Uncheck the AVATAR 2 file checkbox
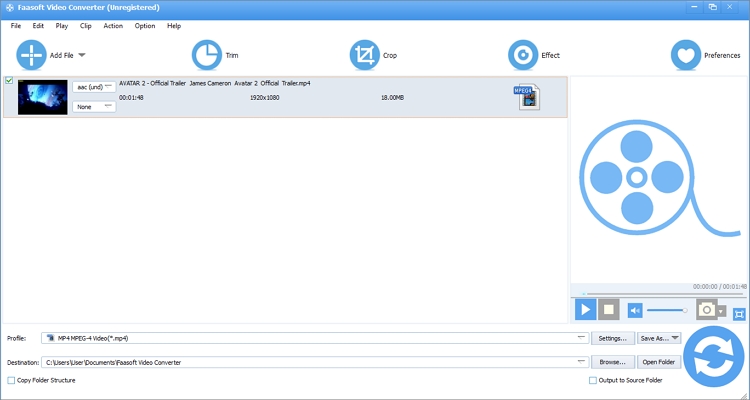The image size is (750, 400). (9, 81)
